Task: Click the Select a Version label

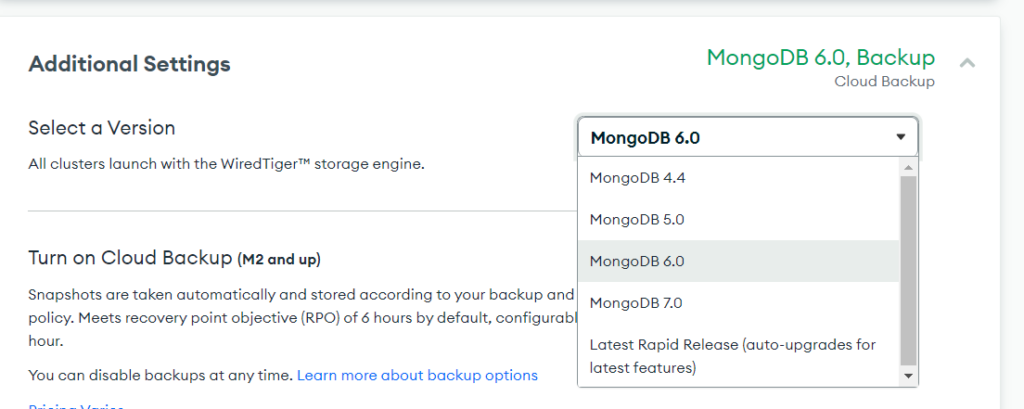Action: tap(102, 128)
